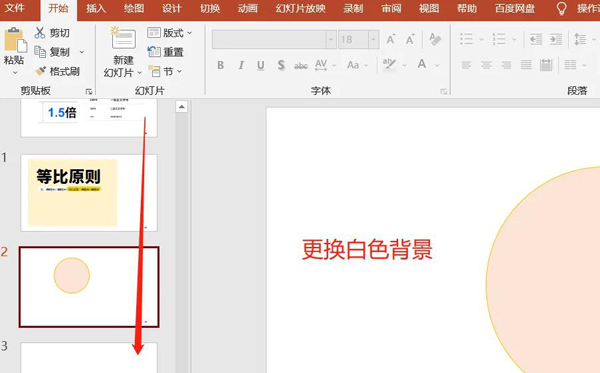Select the Format Painter (格式刷) brush icon
Screen dimensions: 600x373
pyautogui.click(x=40, y=71)
